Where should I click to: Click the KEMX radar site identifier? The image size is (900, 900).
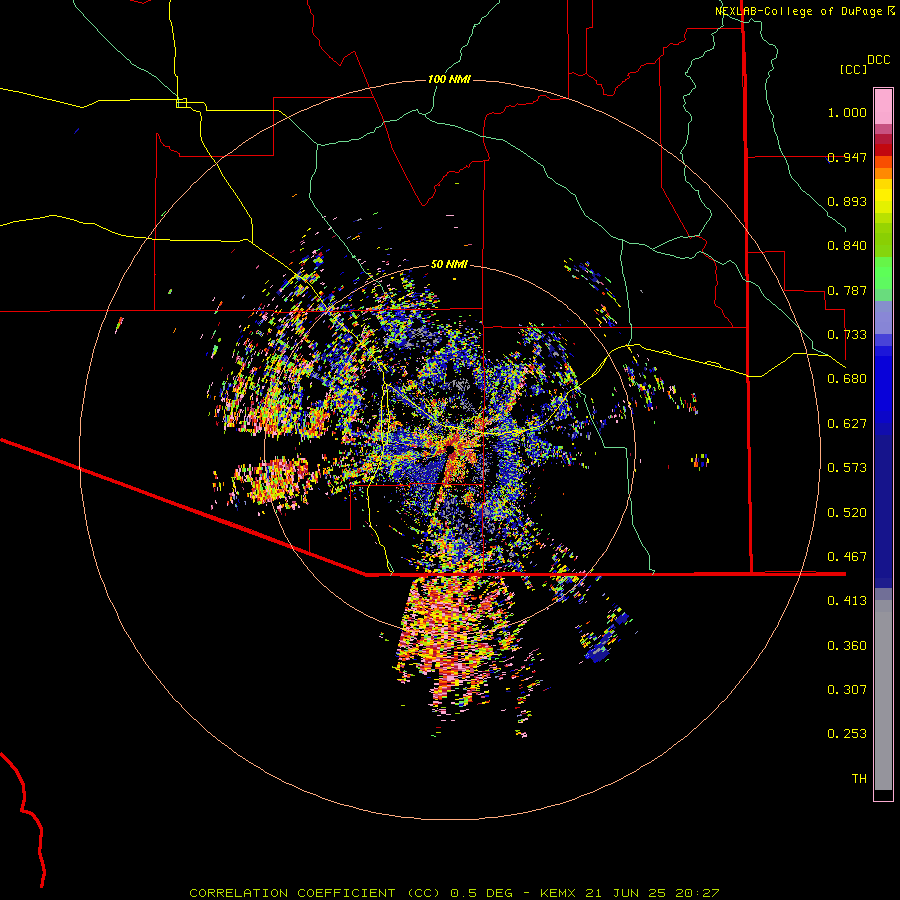coord(558,893)
